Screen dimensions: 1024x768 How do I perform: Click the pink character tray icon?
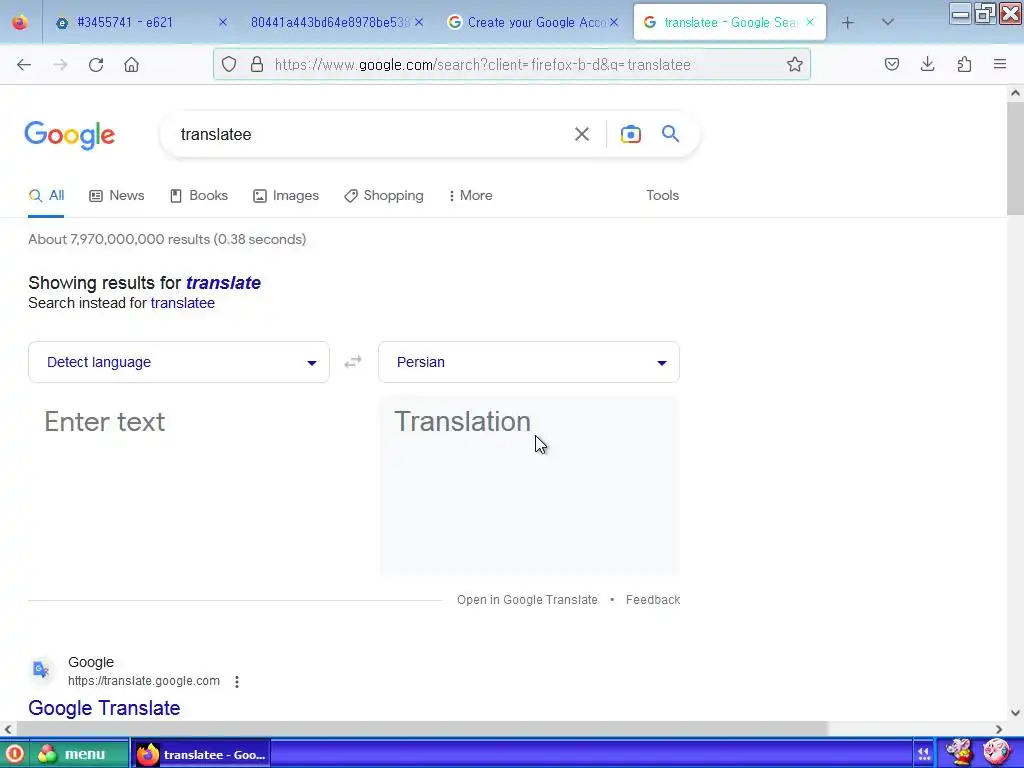[x=995, y=752]
